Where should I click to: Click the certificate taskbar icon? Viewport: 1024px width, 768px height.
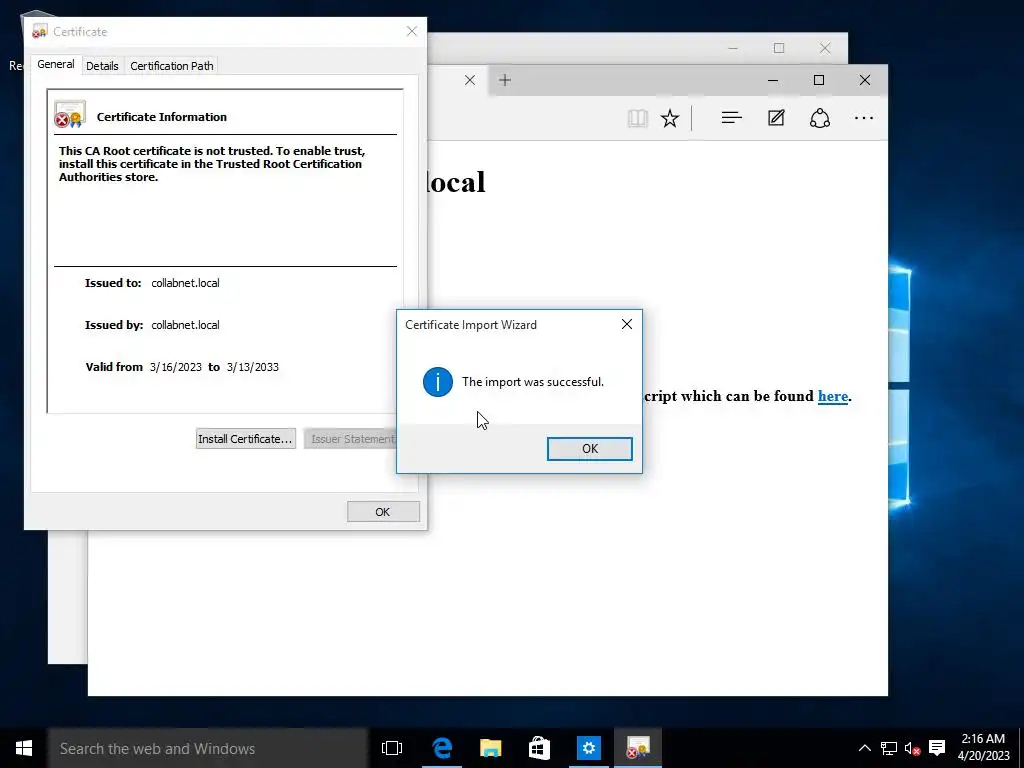637,748
